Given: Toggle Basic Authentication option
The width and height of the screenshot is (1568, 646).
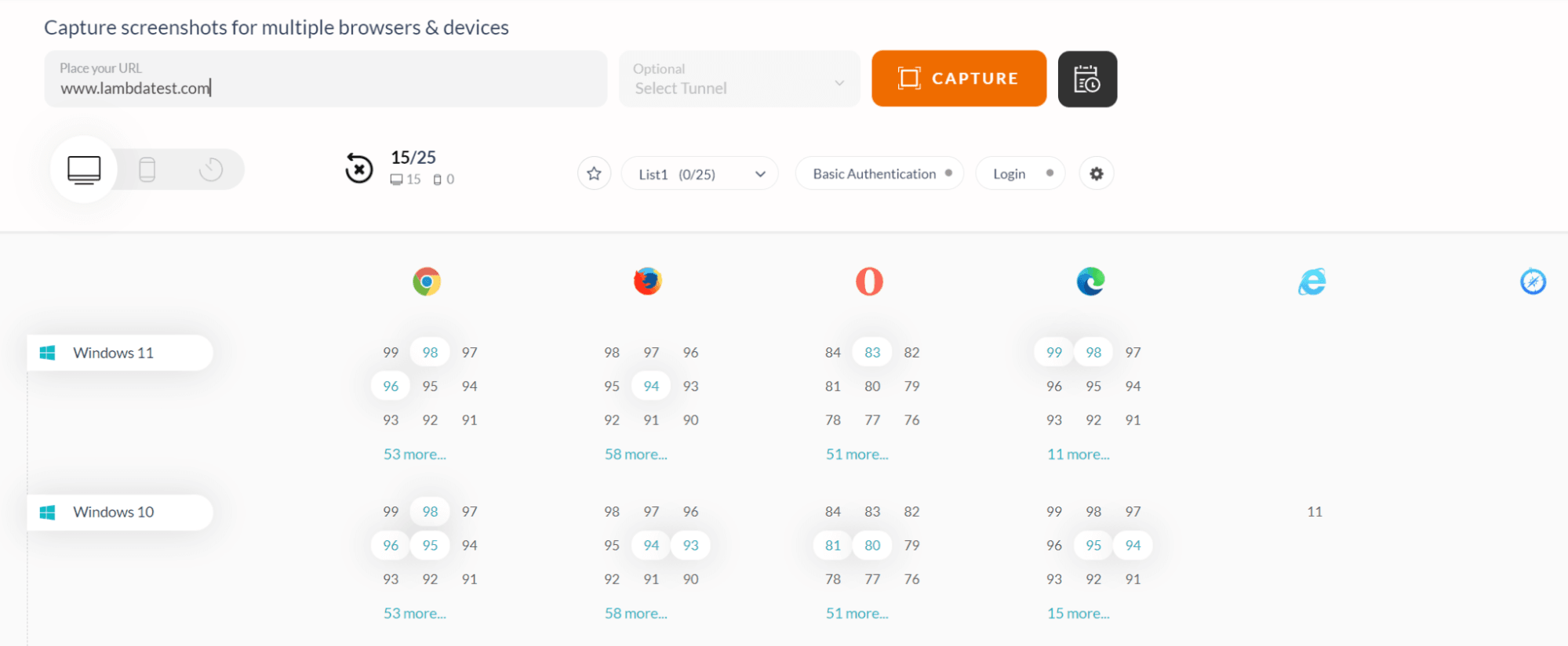Looking at the screenshot, I should pos(879,173).
